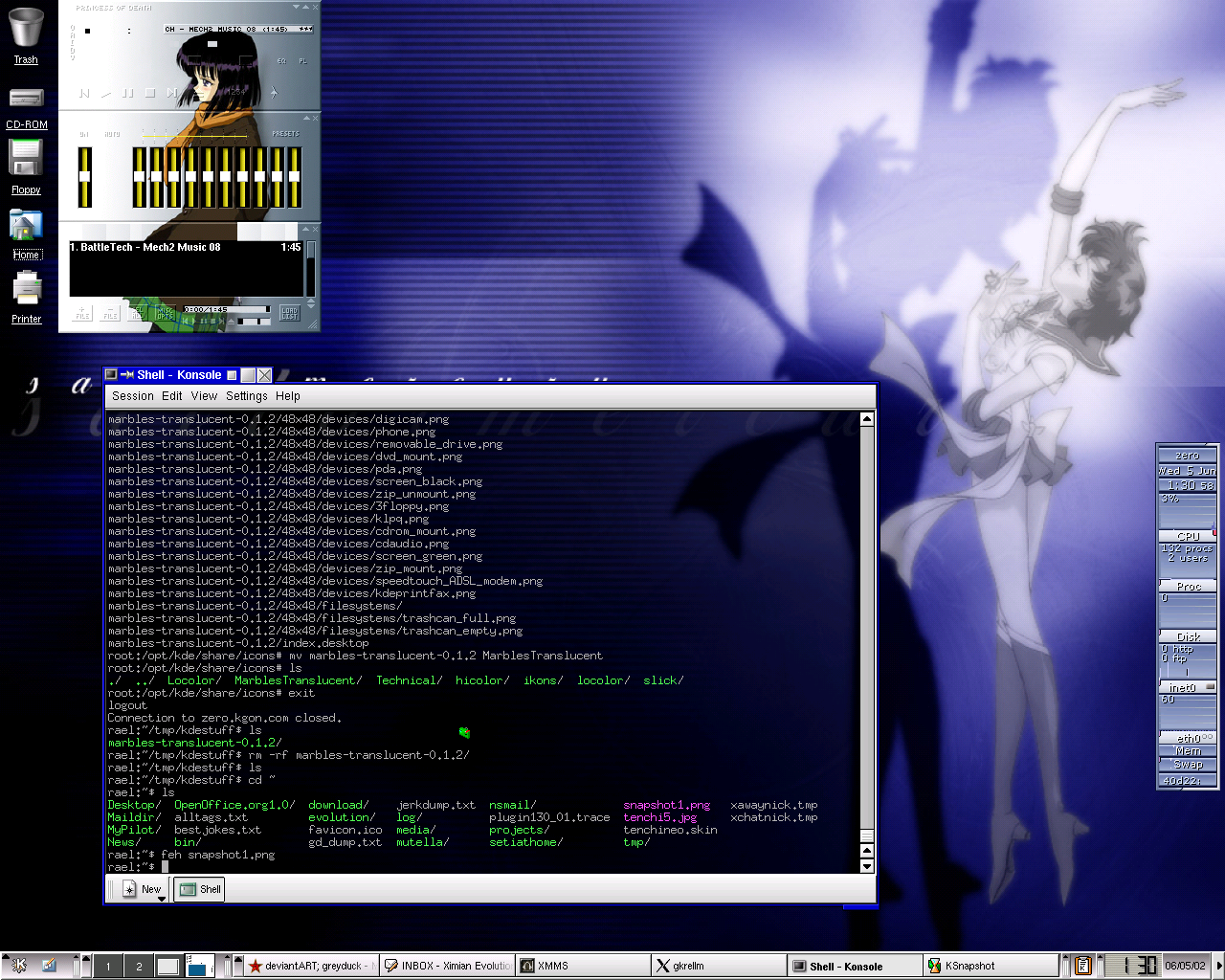Image resolution: width=1225 pixels, height=980 pixels.
Task: Select playlist entry BattleTech - Mech2 Music 08
Action: tap(187, 247)
